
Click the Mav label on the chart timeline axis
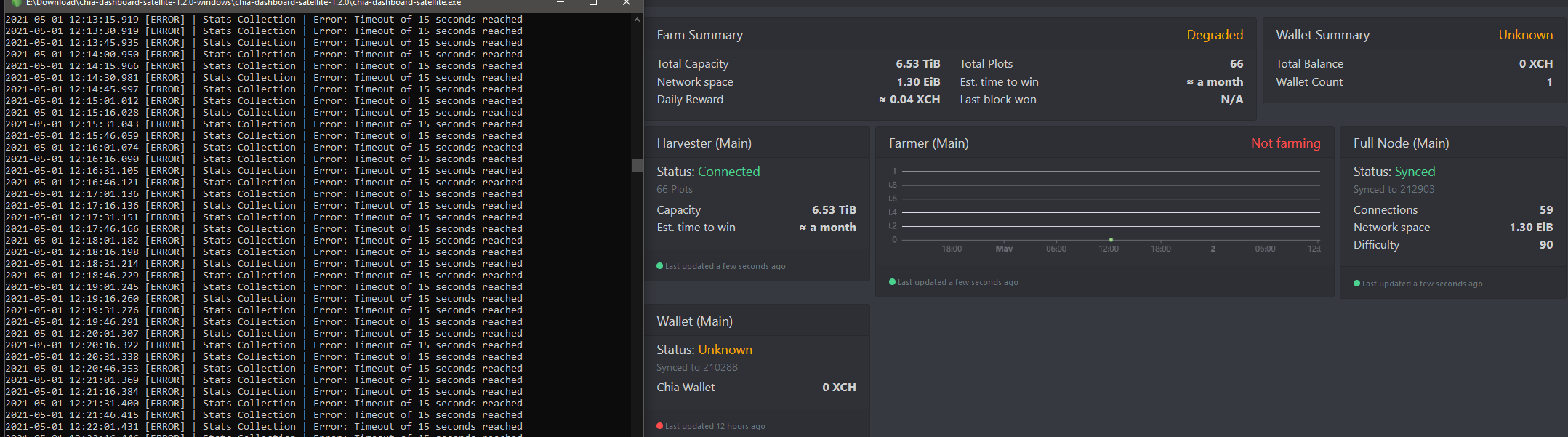tap(1004, 248)
